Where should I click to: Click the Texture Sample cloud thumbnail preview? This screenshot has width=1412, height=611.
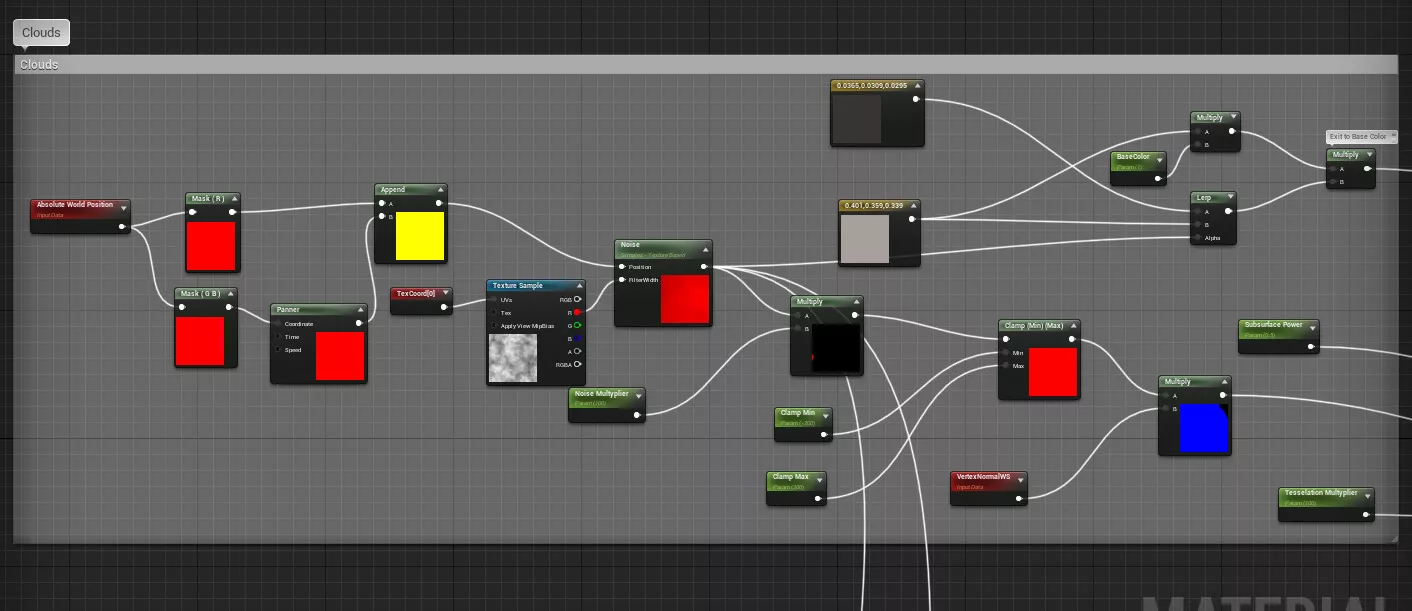[x=513, y=358]
